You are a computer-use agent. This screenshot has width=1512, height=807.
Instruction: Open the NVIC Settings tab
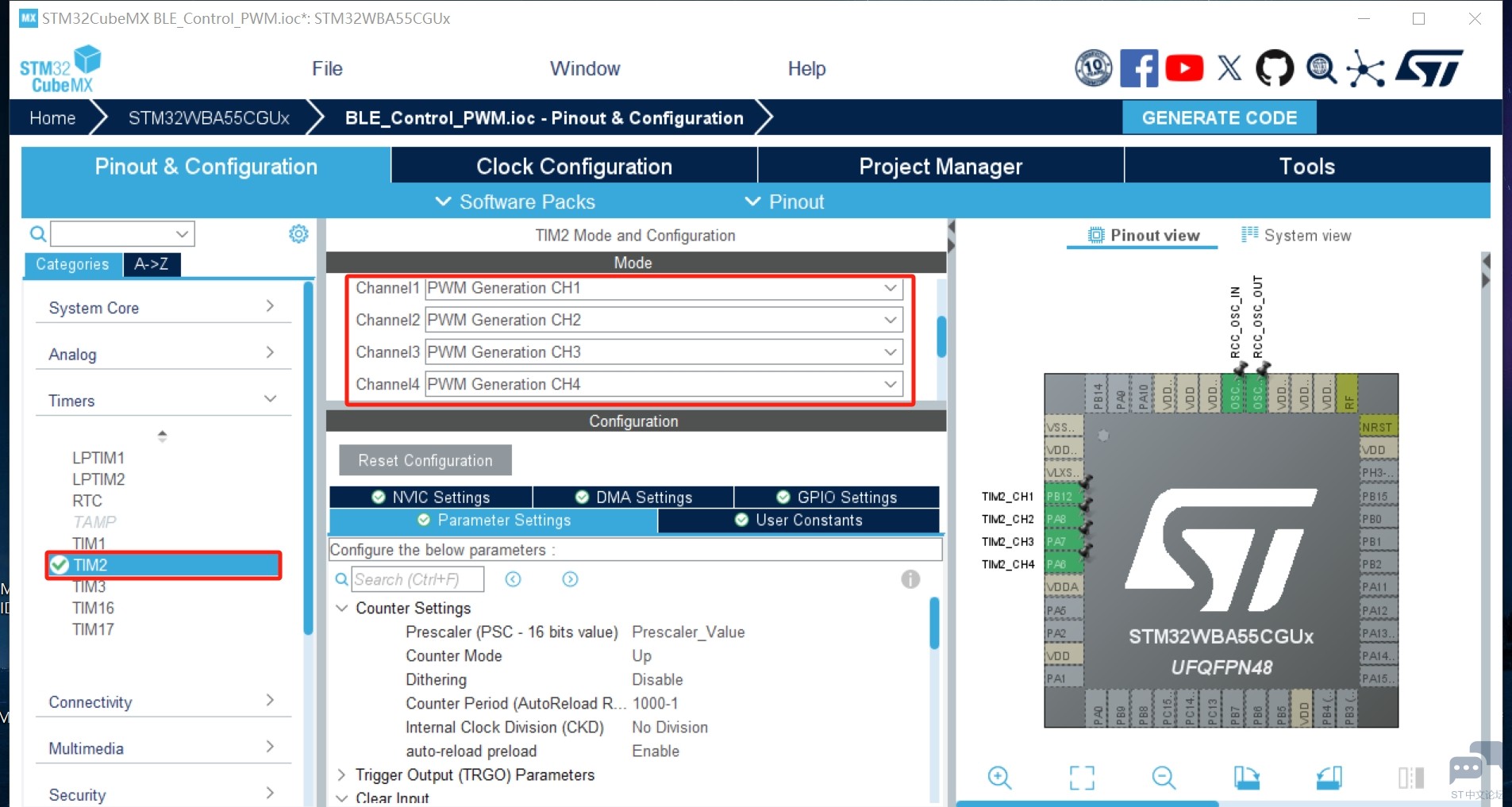point(431,497)
